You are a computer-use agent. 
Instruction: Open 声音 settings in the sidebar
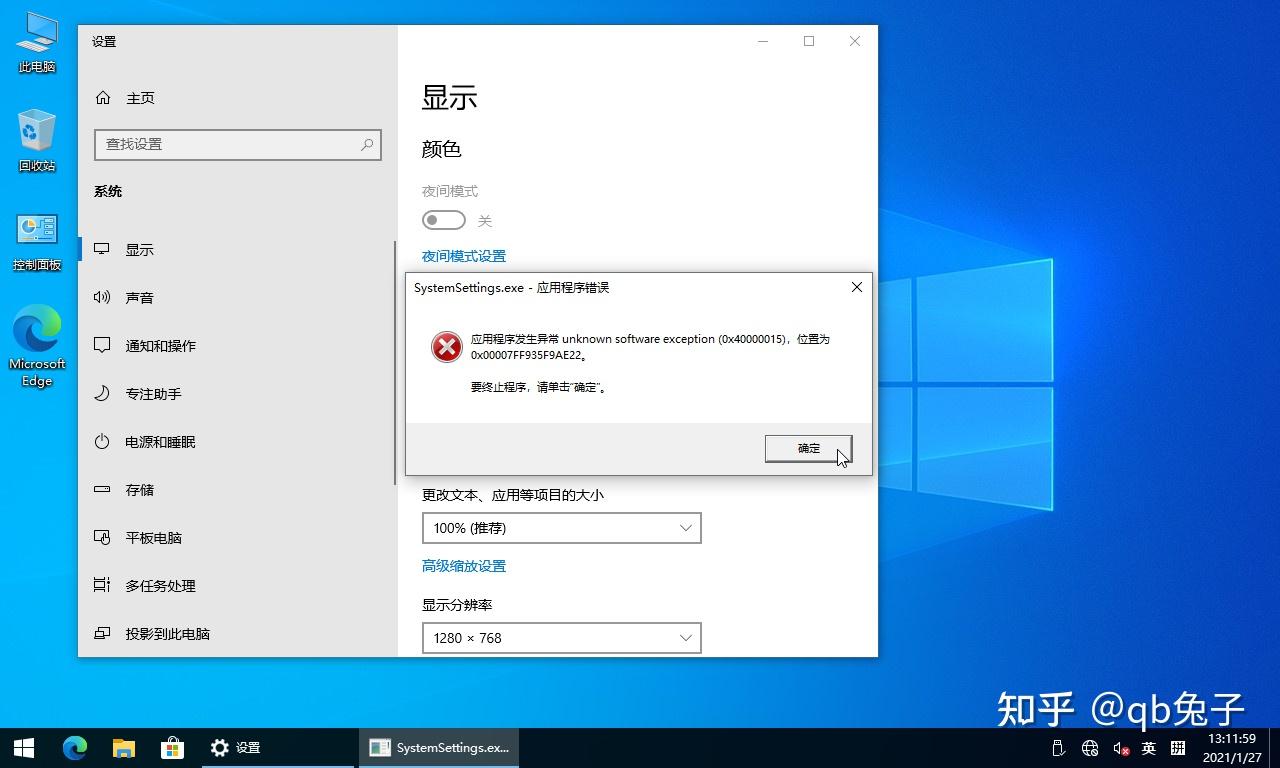140,297
